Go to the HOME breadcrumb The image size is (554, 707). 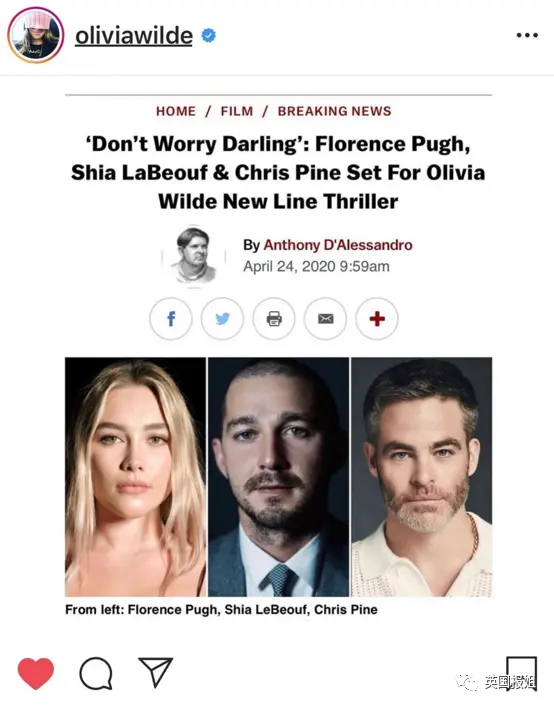176,111
